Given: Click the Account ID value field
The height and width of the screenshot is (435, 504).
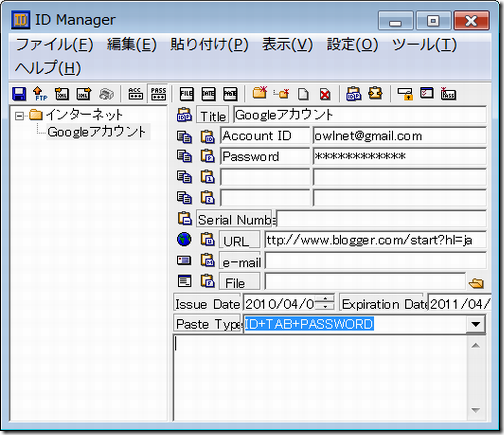Looking at the screenshot, I should [399, 136].
